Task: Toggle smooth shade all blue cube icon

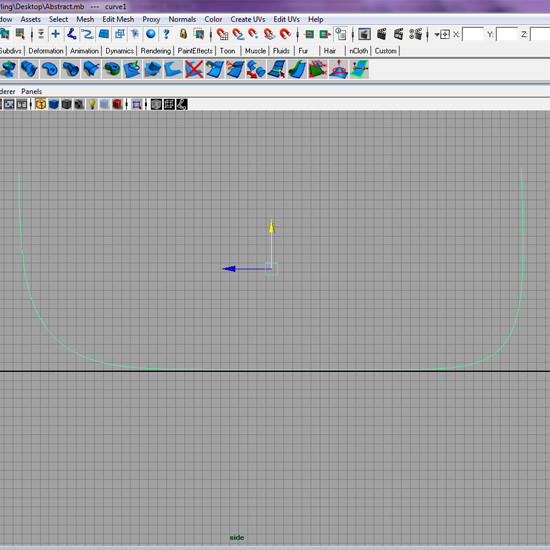Action: (54, 104)
